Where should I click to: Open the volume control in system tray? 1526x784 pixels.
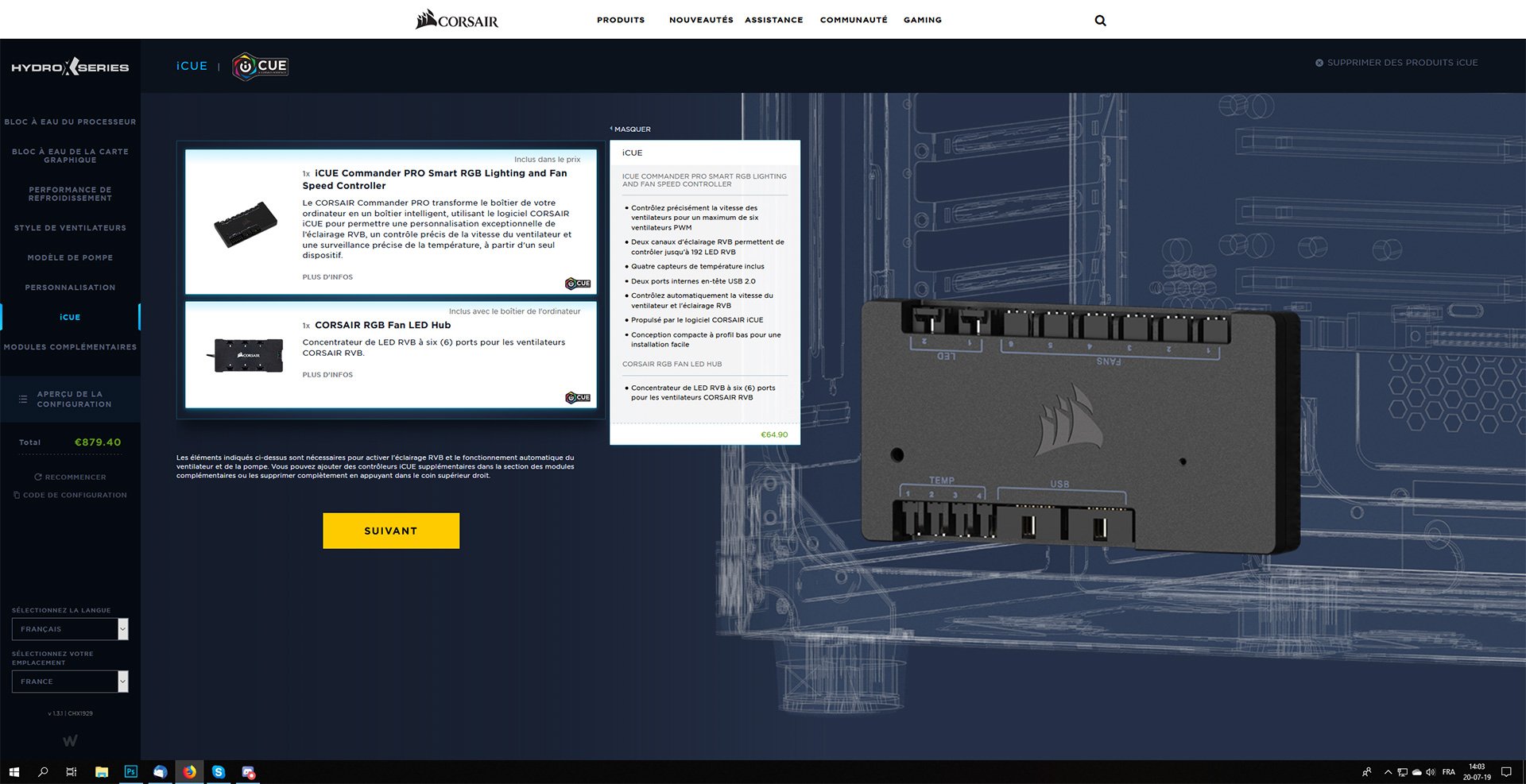point(1431,772)
